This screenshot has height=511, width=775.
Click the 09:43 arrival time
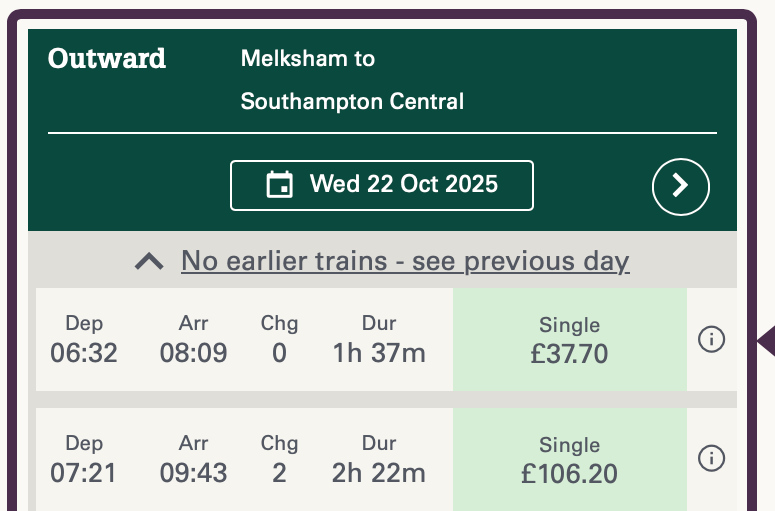pyautogui.click(x=193, y=472)
